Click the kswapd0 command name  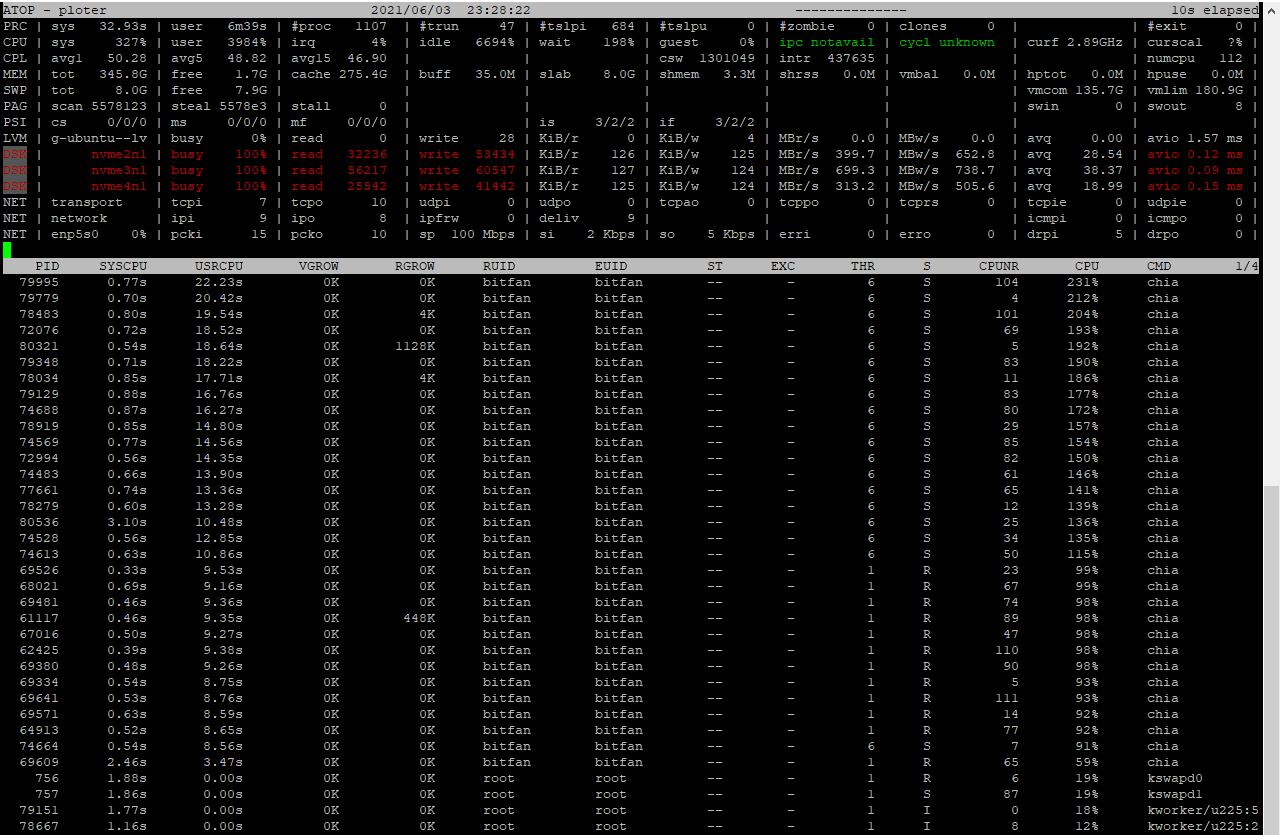click(1175, 778)
